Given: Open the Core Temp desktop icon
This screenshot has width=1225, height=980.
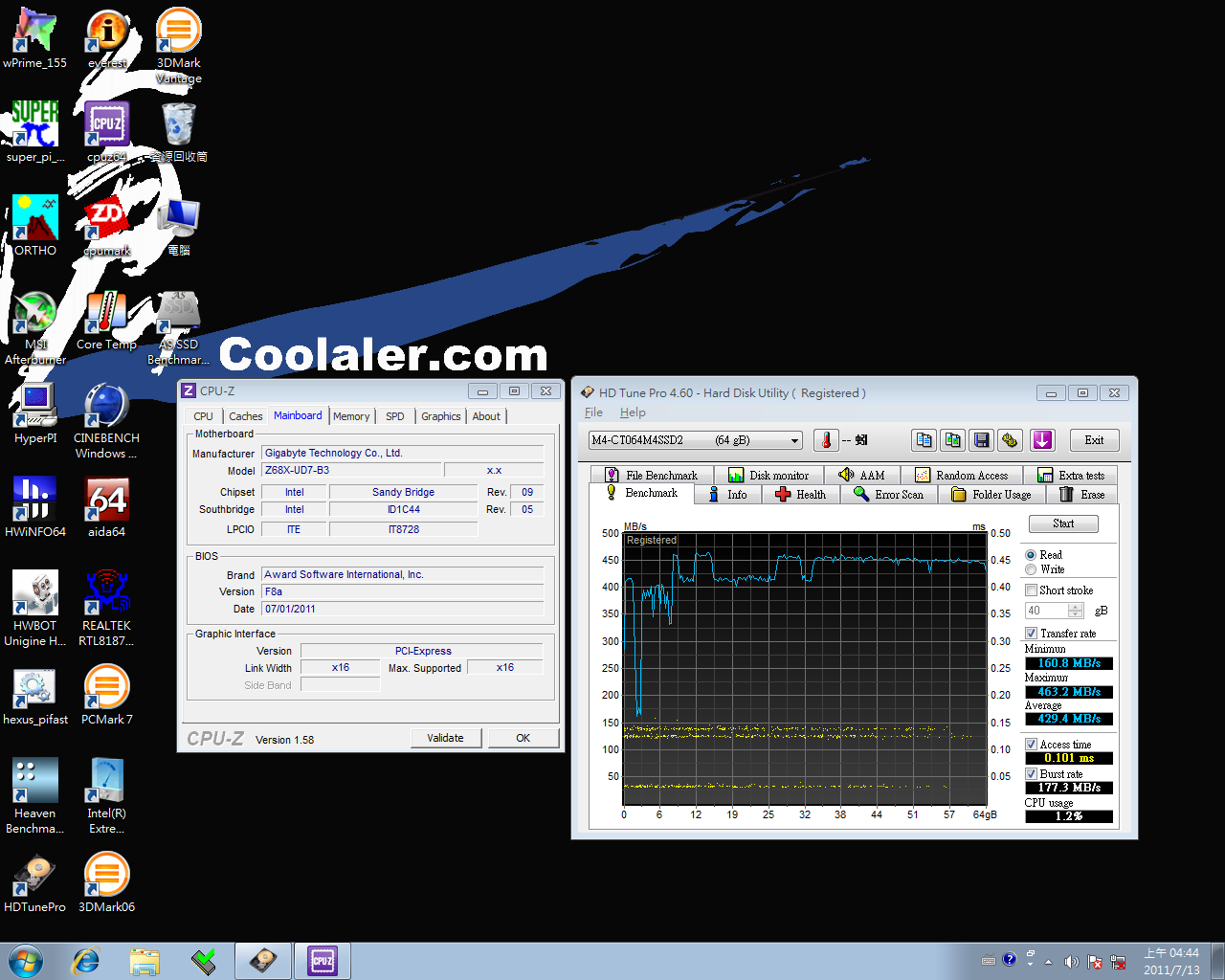Looking at the screenshot, I should tap(107, 321).
